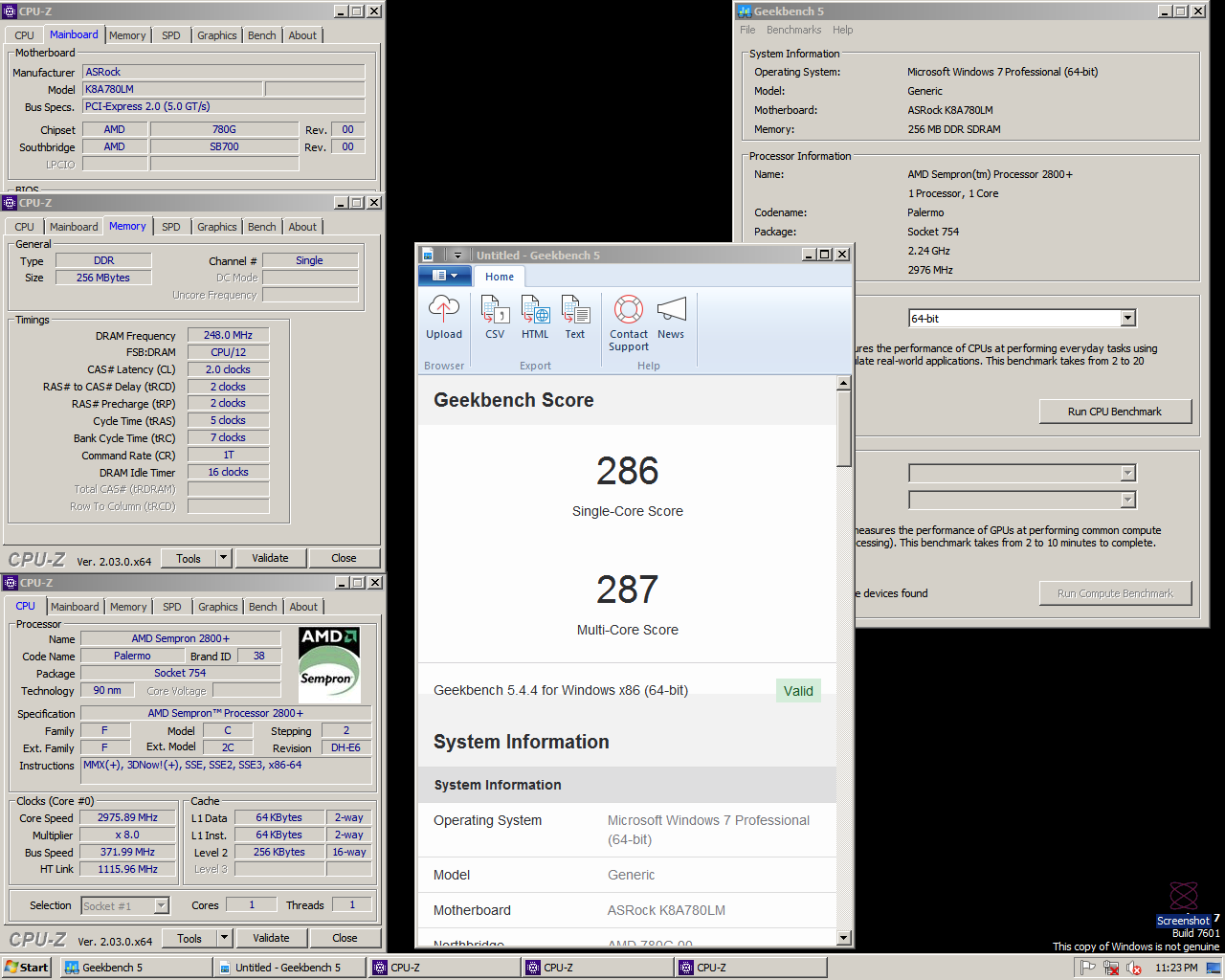
Task: Expand Tools dropdown arrow in CPU tab window
Action: [x=224, y=938]
